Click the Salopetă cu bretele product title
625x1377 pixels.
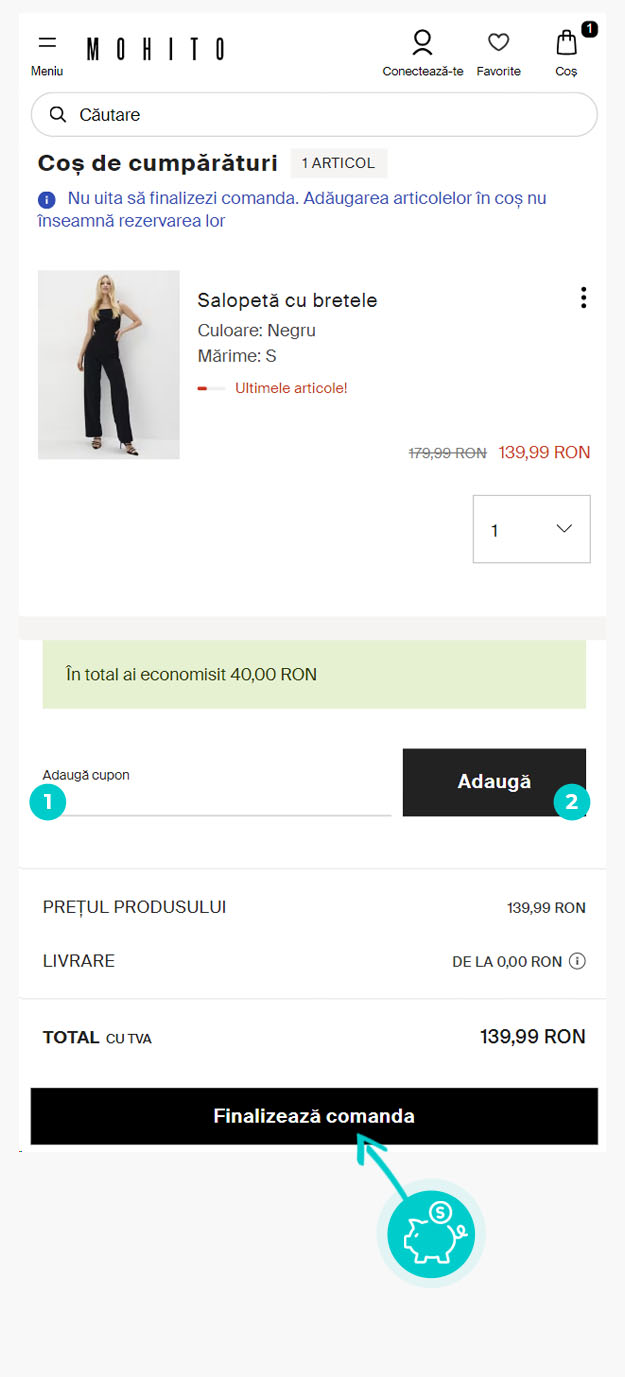click(x=287, y=300)
